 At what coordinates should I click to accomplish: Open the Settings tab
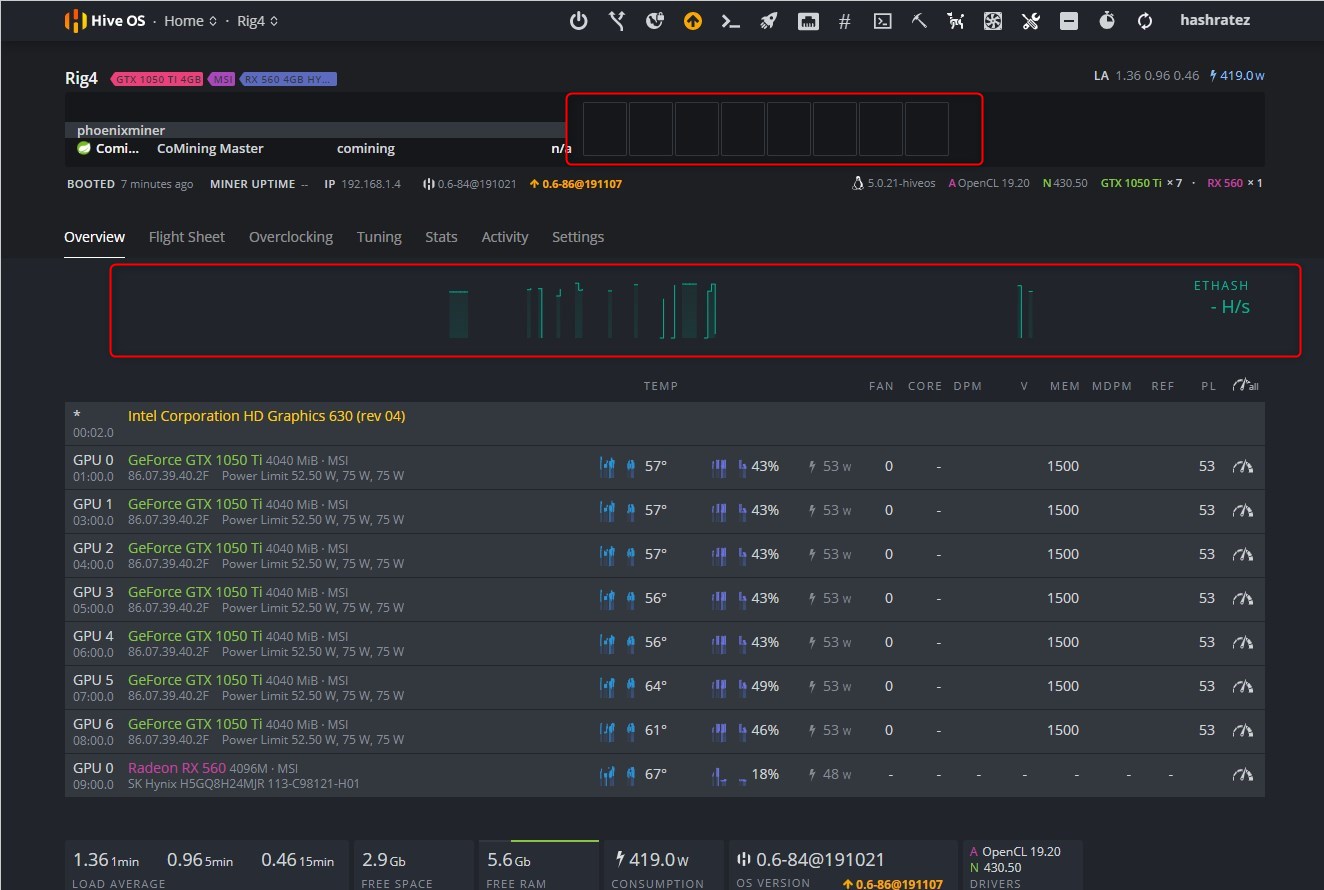(578, 237)
